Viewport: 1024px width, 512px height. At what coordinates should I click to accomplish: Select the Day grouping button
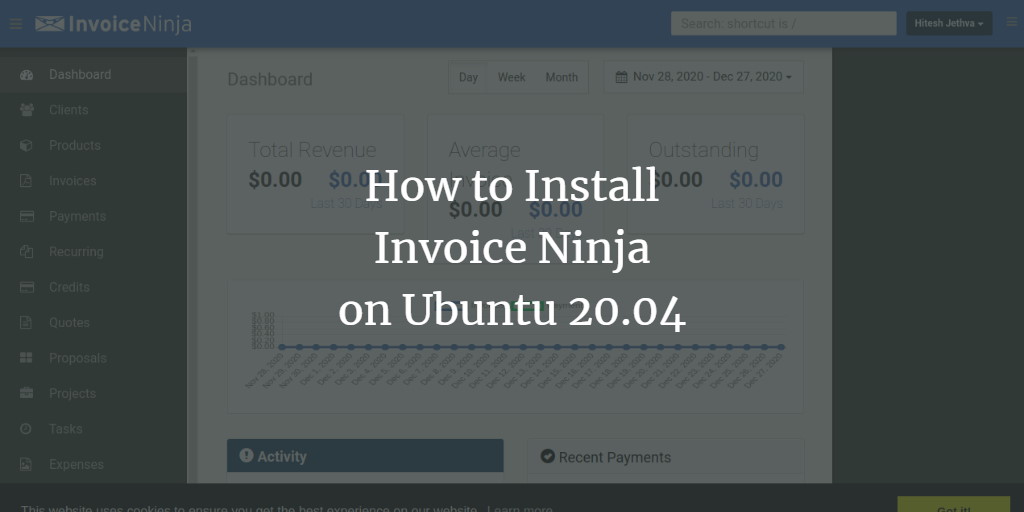468,77
